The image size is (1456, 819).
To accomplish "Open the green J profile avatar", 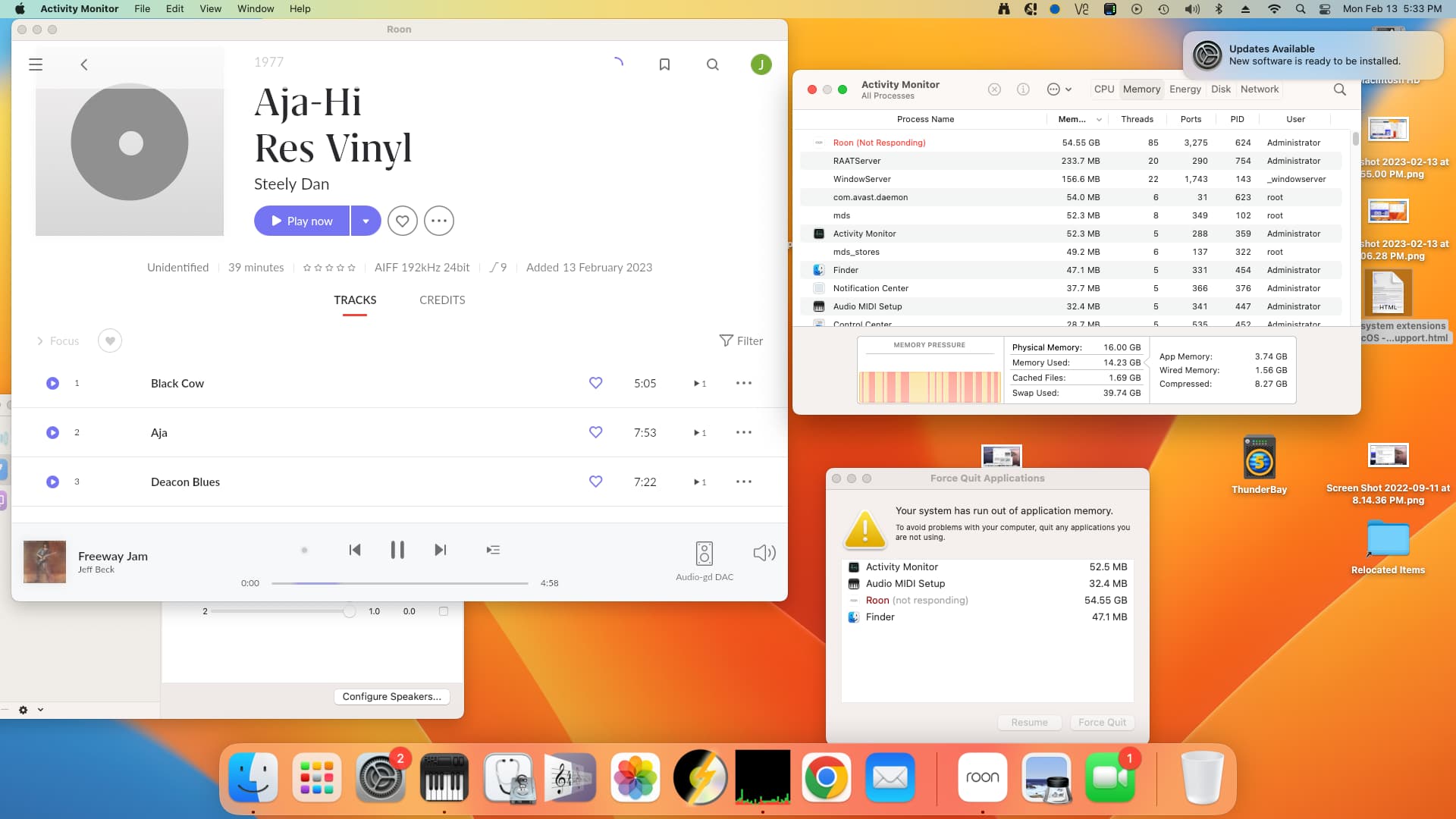I will coord(761,64).
